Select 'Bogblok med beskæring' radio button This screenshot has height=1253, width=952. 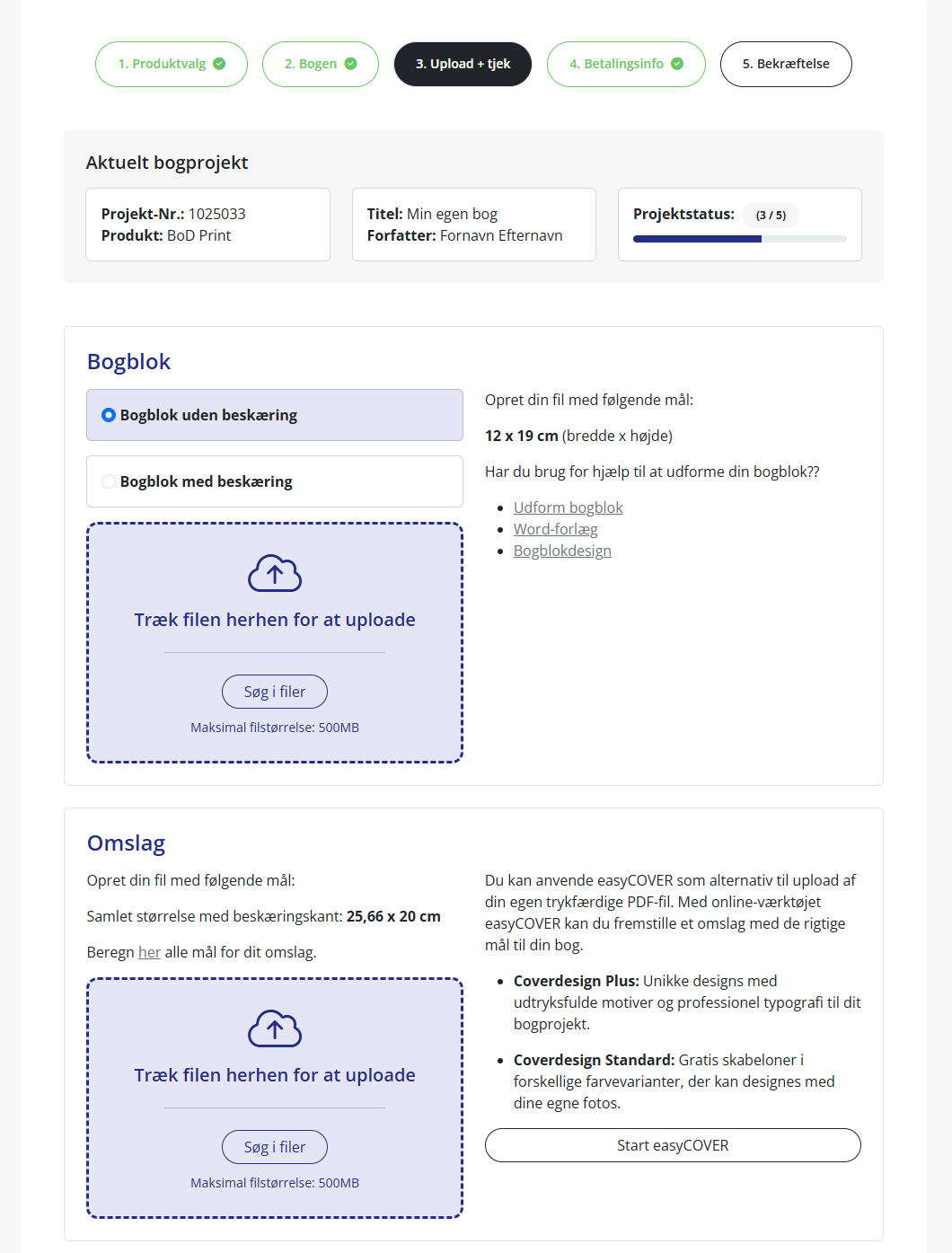point(109,481)
